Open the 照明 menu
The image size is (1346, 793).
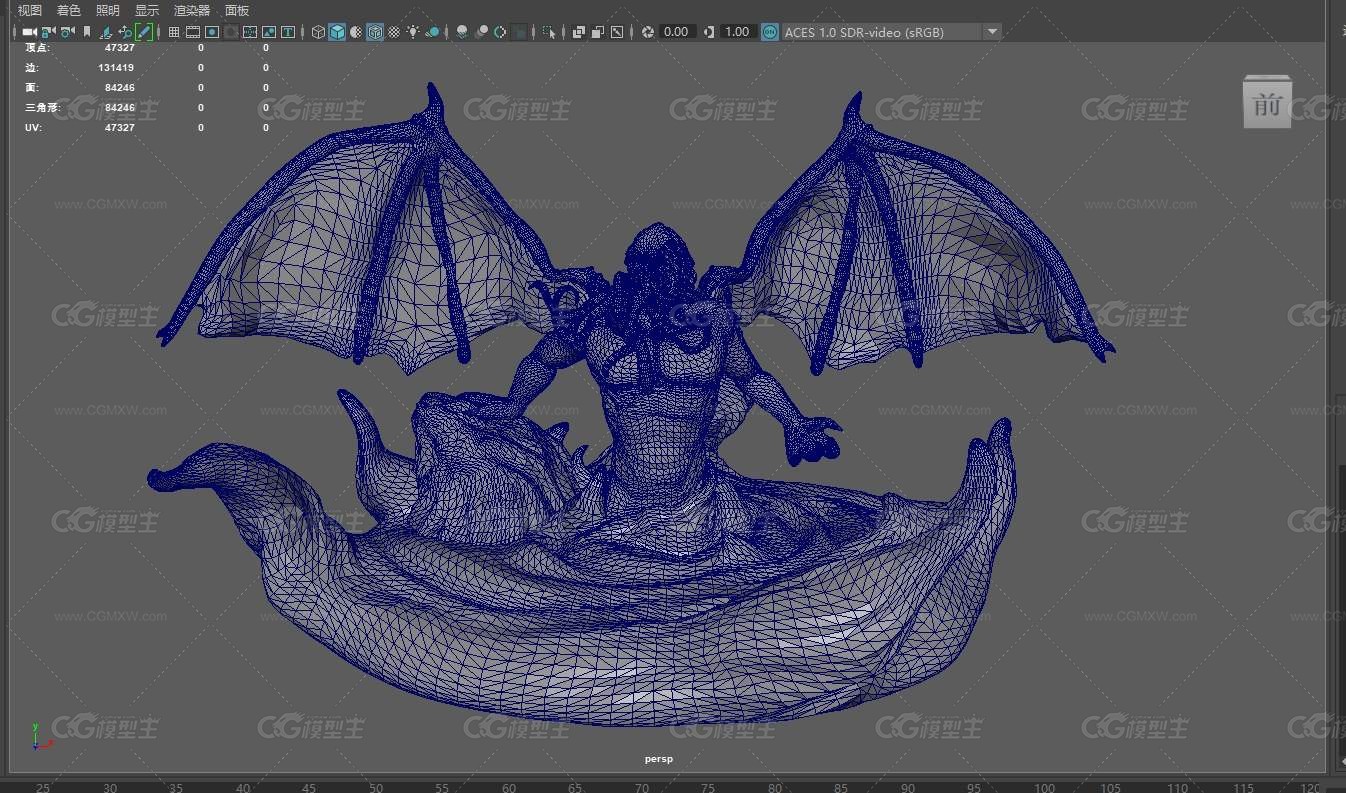108,10
